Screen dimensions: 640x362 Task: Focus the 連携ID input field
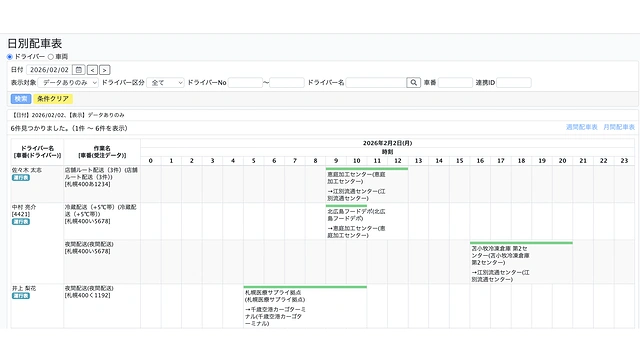(x=513, y=82)
